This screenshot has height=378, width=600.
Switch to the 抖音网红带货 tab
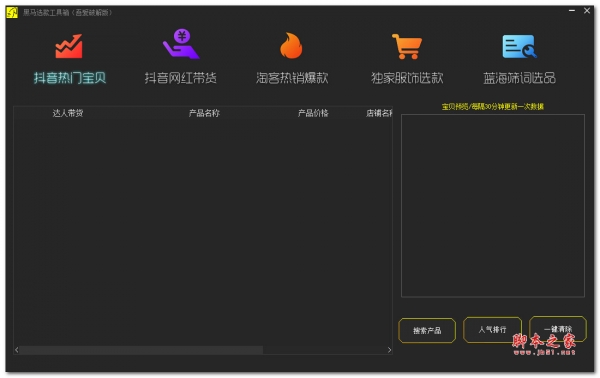point(181,78)
